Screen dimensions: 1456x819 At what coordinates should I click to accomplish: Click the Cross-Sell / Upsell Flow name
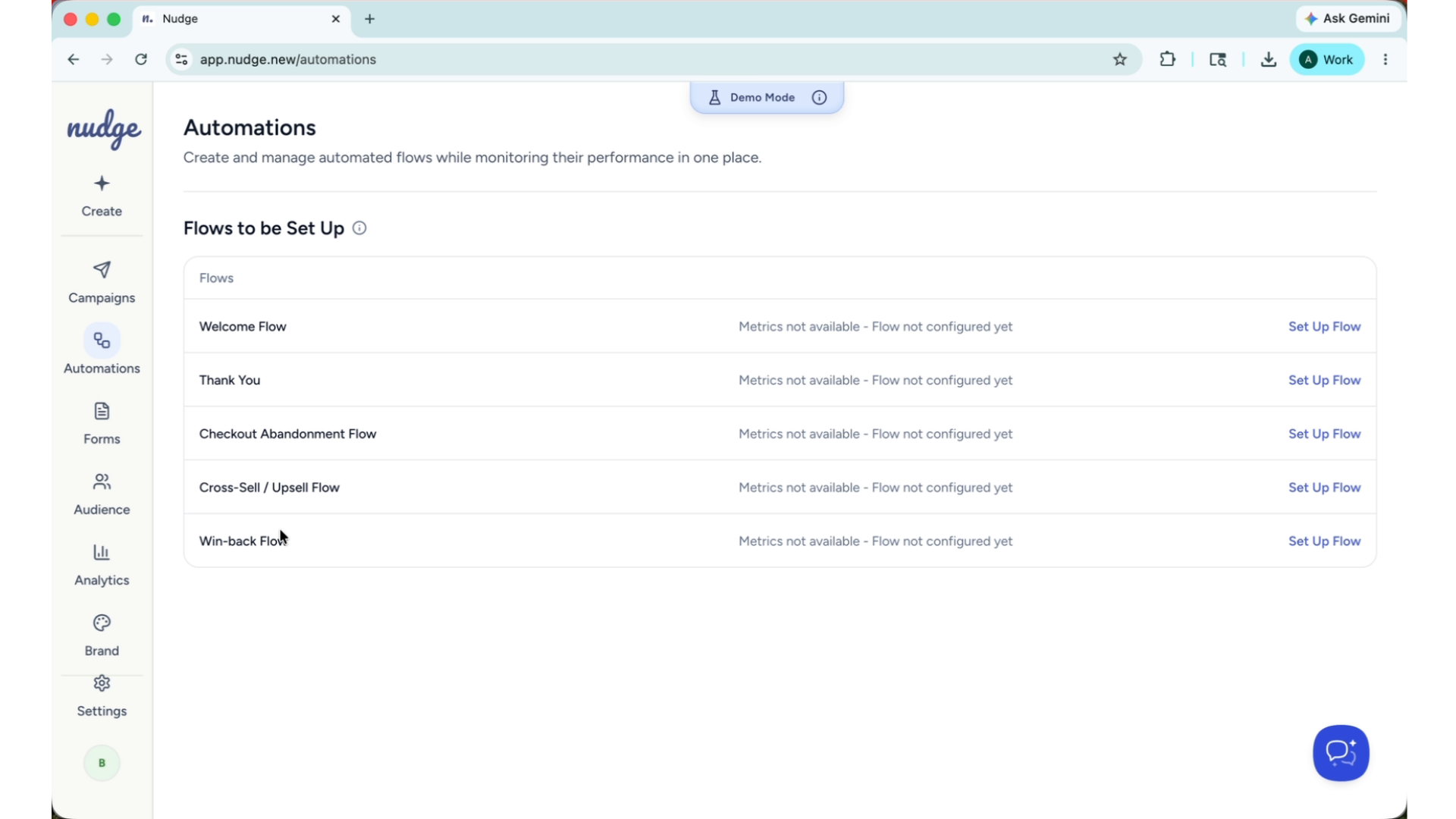point(269,488)
